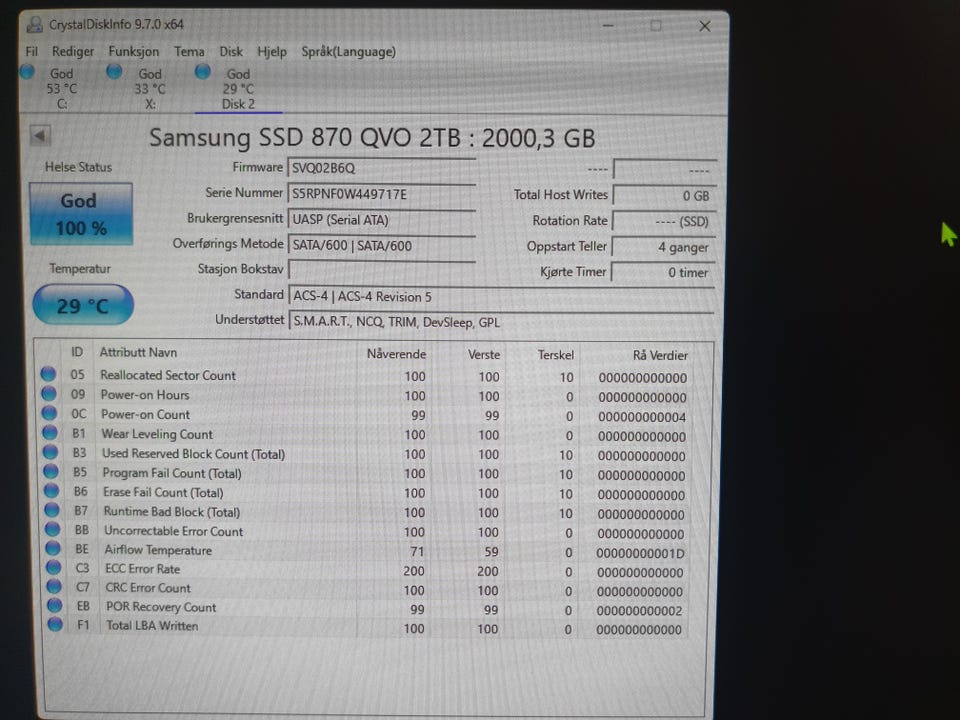Click the Samsung SSD 870 QVO 2TB title

tap(372, 138)
